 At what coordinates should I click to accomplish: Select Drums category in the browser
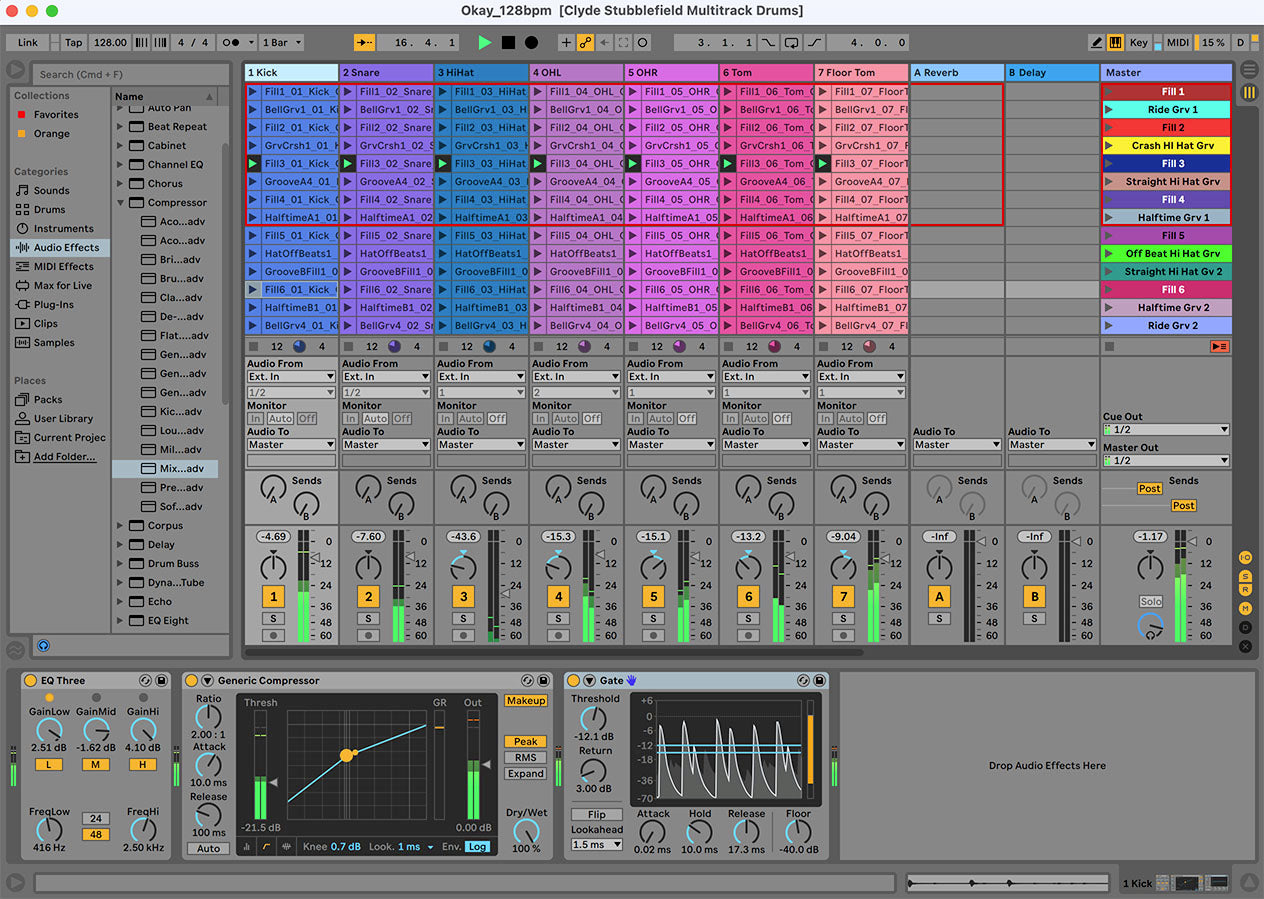point(49,210)
